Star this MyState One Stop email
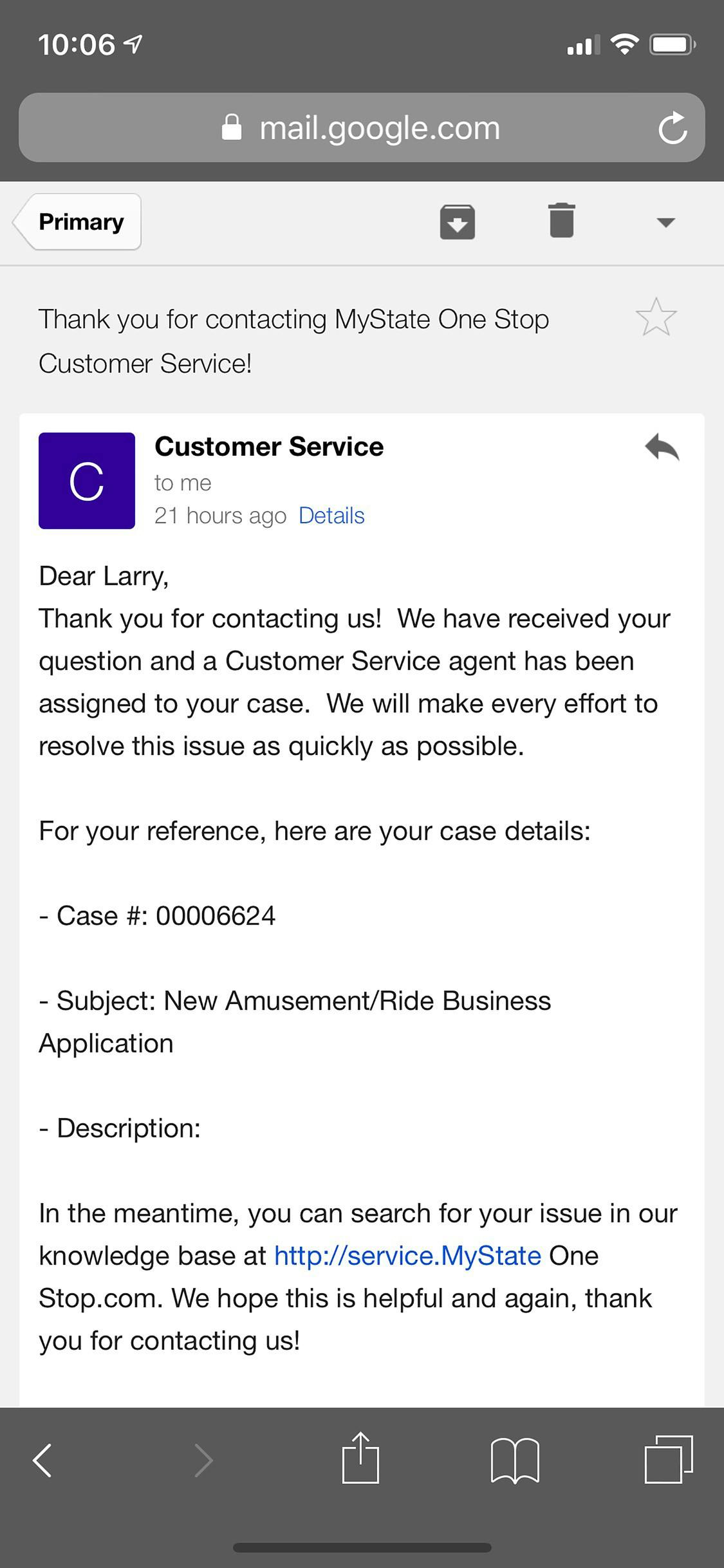The height and width of the screenshot is (1568, 724). 656,317
